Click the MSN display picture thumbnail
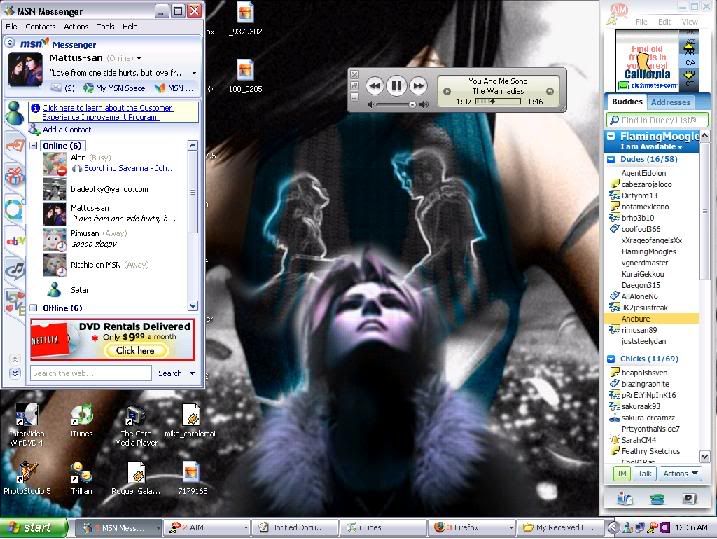The width and height of the screenshot is (717, 539). tap(26, 69)
